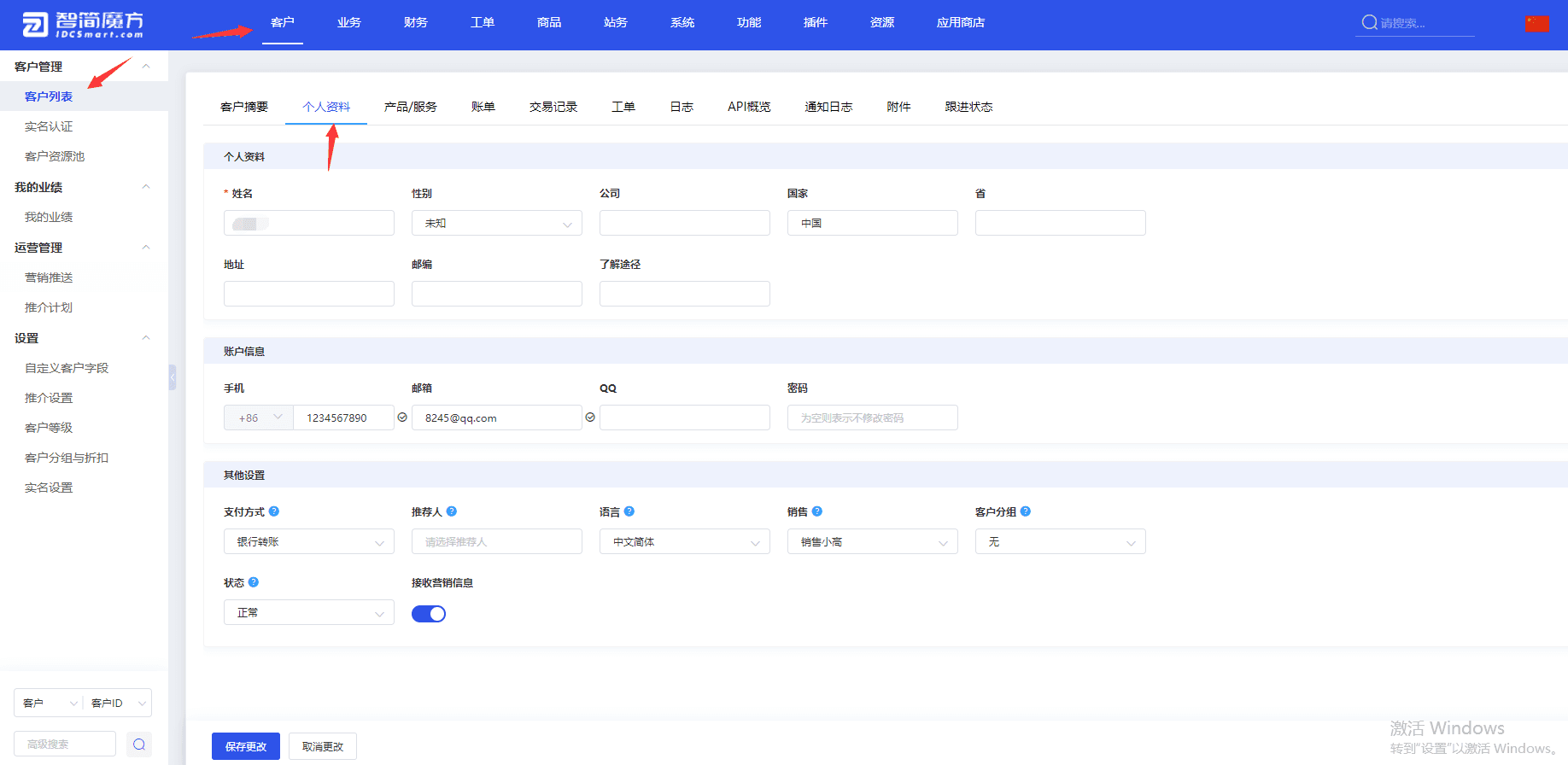
Task: Click the search magnifier icon in top bar
Action: pyautogui.click(x=1369, y=23)
